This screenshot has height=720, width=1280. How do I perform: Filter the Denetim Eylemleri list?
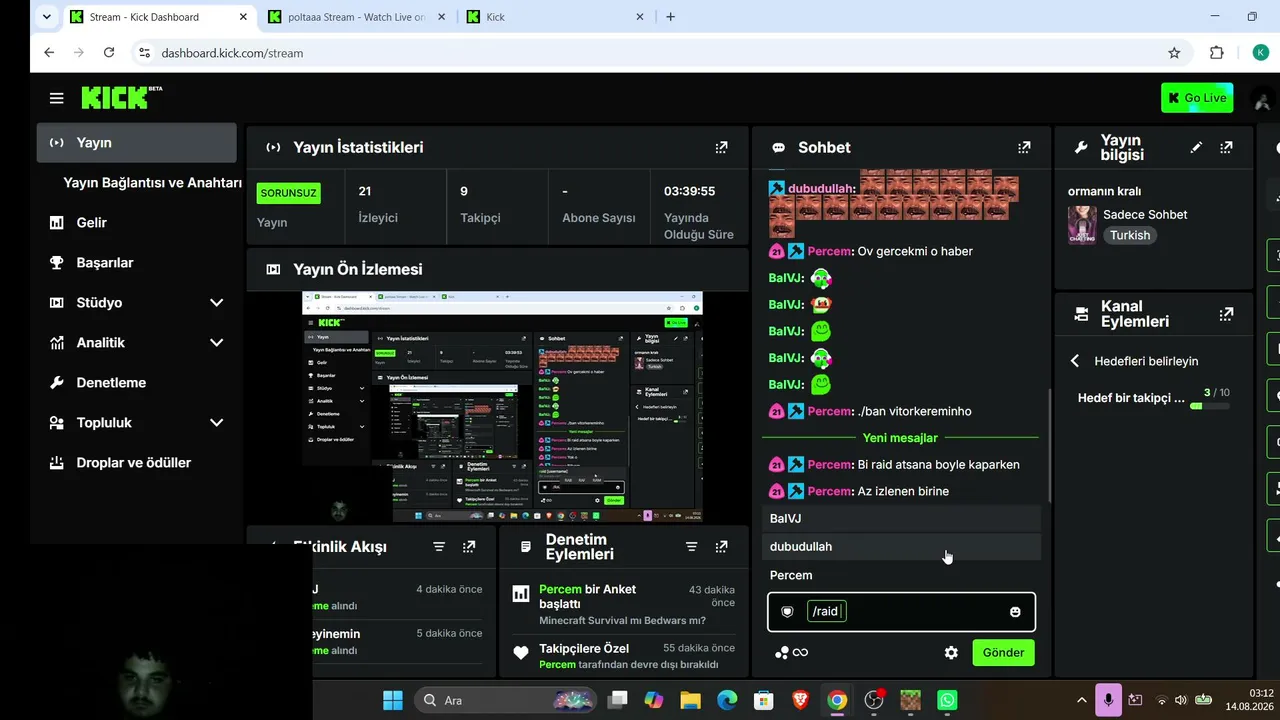point(691,547)
